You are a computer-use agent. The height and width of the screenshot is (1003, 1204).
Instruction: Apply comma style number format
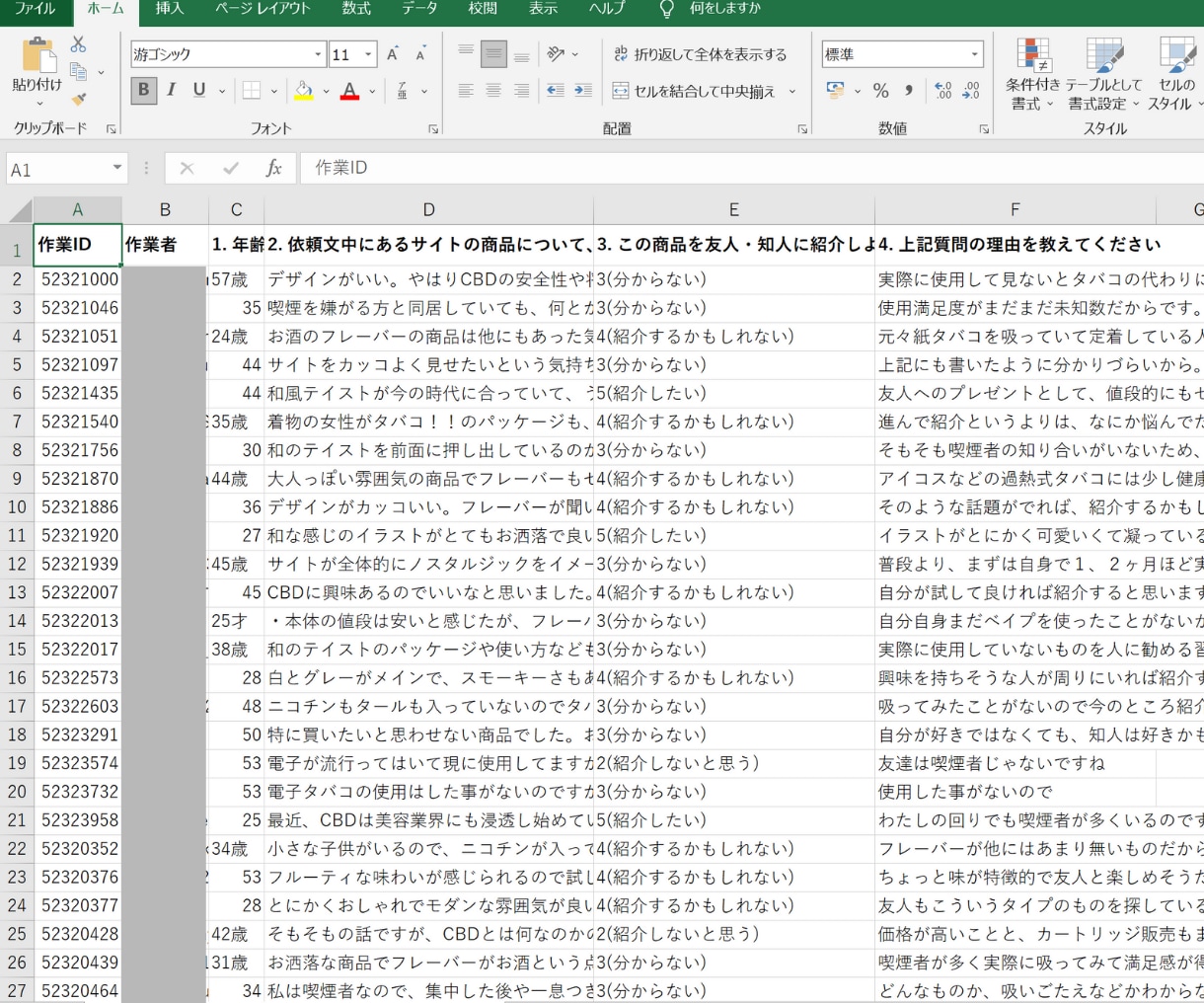(909, 91)
